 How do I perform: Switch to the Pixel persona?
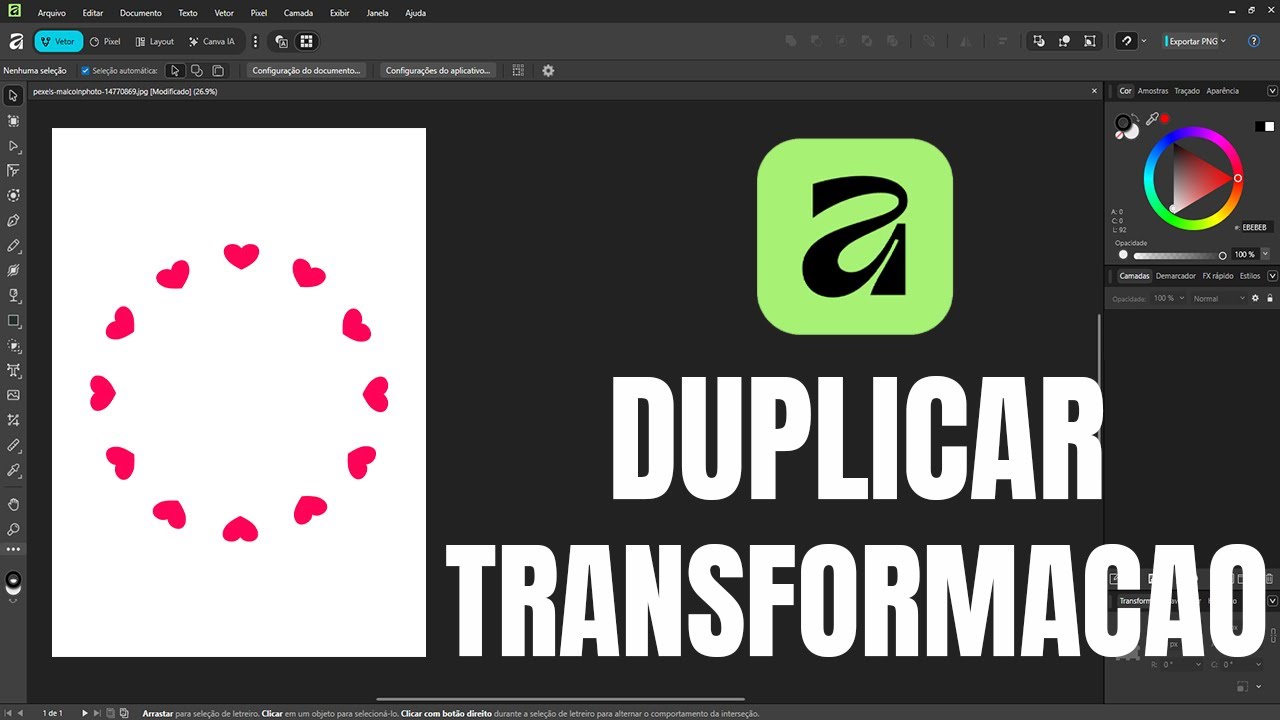pos(105,42)
